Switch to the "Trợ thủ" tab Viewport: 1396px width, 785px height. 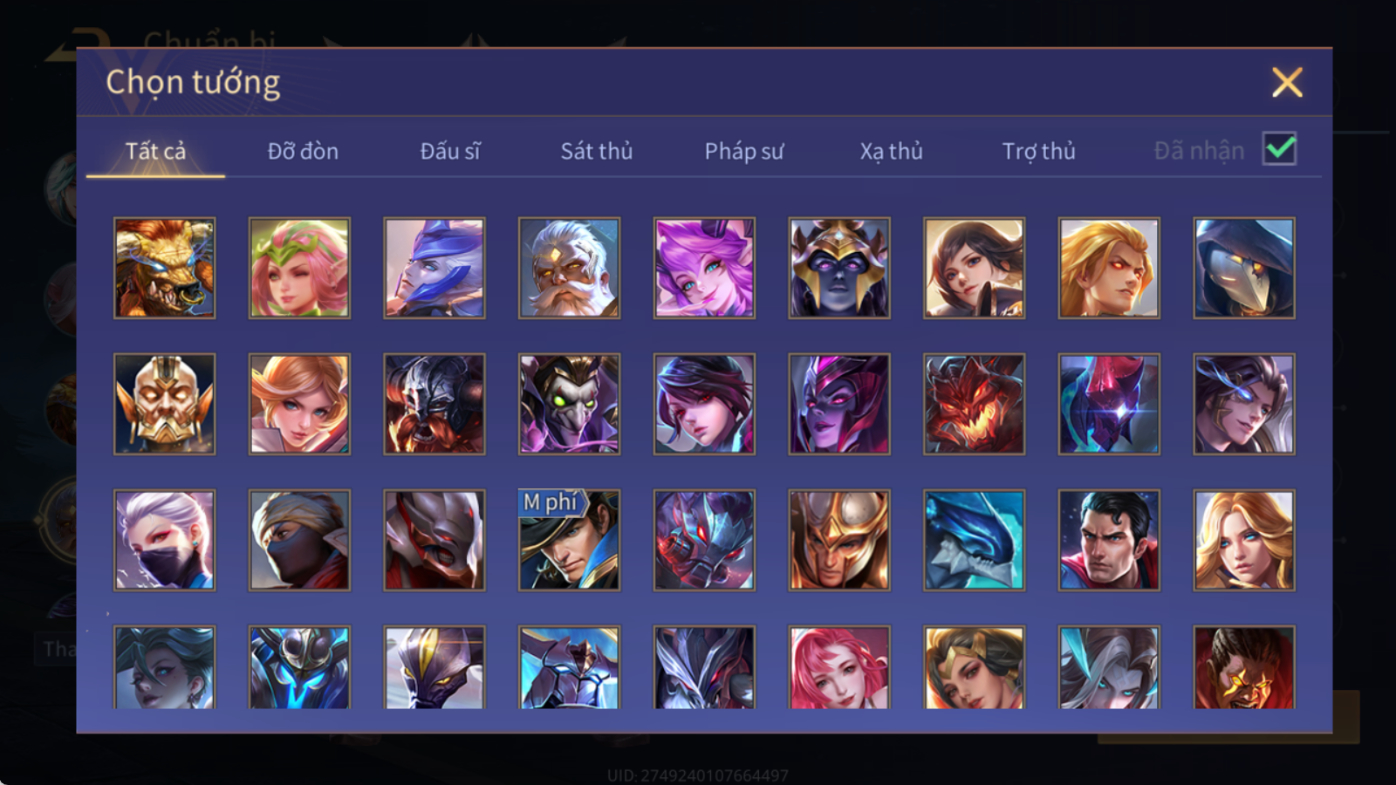pos(1039,151)
